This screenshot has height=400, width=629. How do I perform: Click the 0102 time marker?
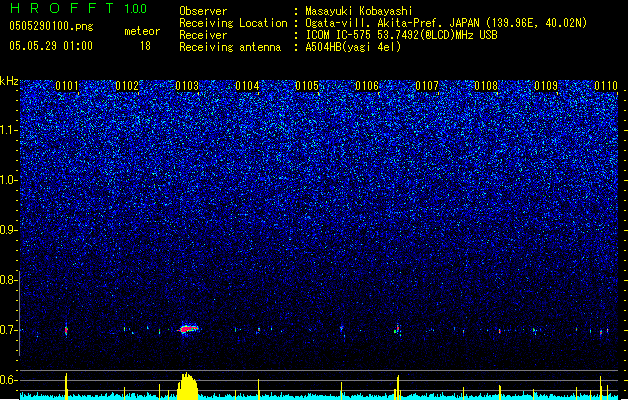pyautogui.click(x=127, y=86)
